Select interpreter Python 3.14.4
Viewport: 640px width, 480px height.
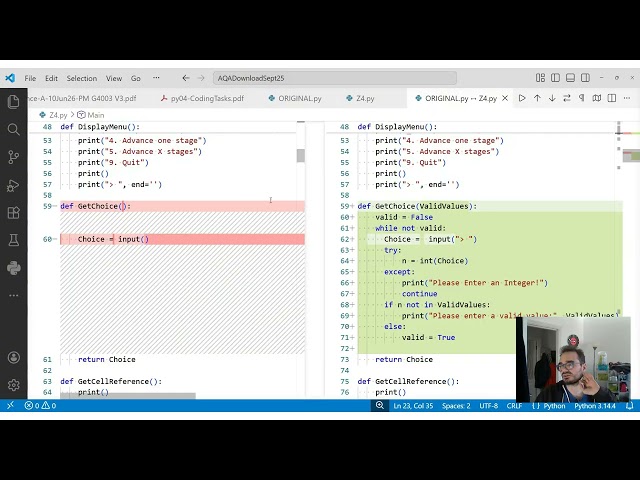(595, 406)
